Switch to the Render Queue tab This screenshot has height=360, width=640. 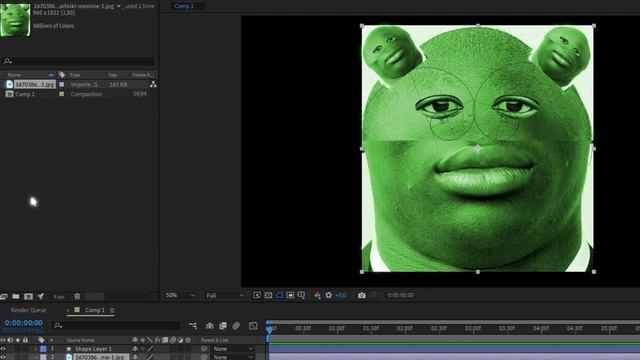click(x=29, y=310)
